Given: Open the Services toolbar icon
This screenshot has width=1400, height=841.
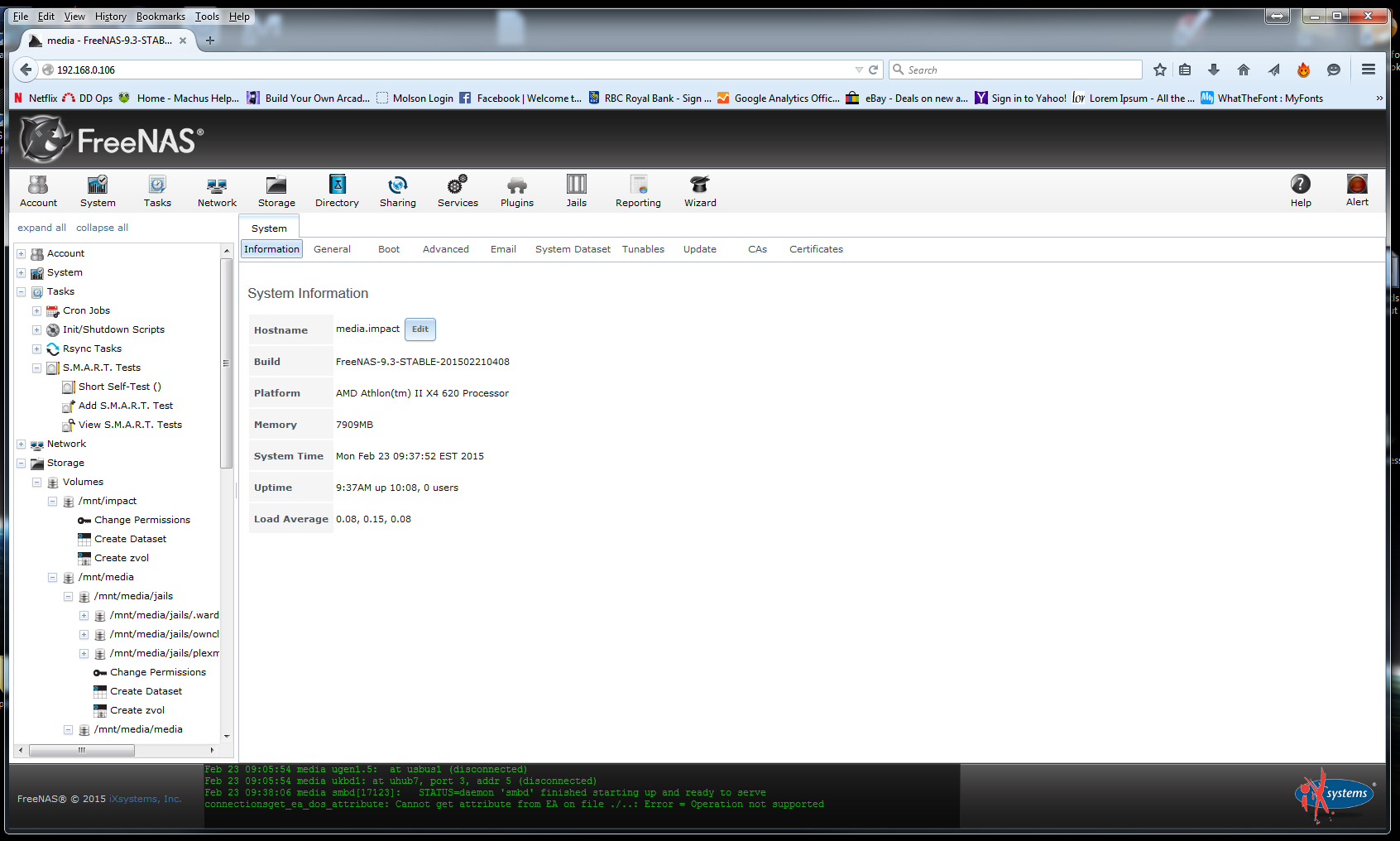Looking at the screenshot, I should click(458, 191).
